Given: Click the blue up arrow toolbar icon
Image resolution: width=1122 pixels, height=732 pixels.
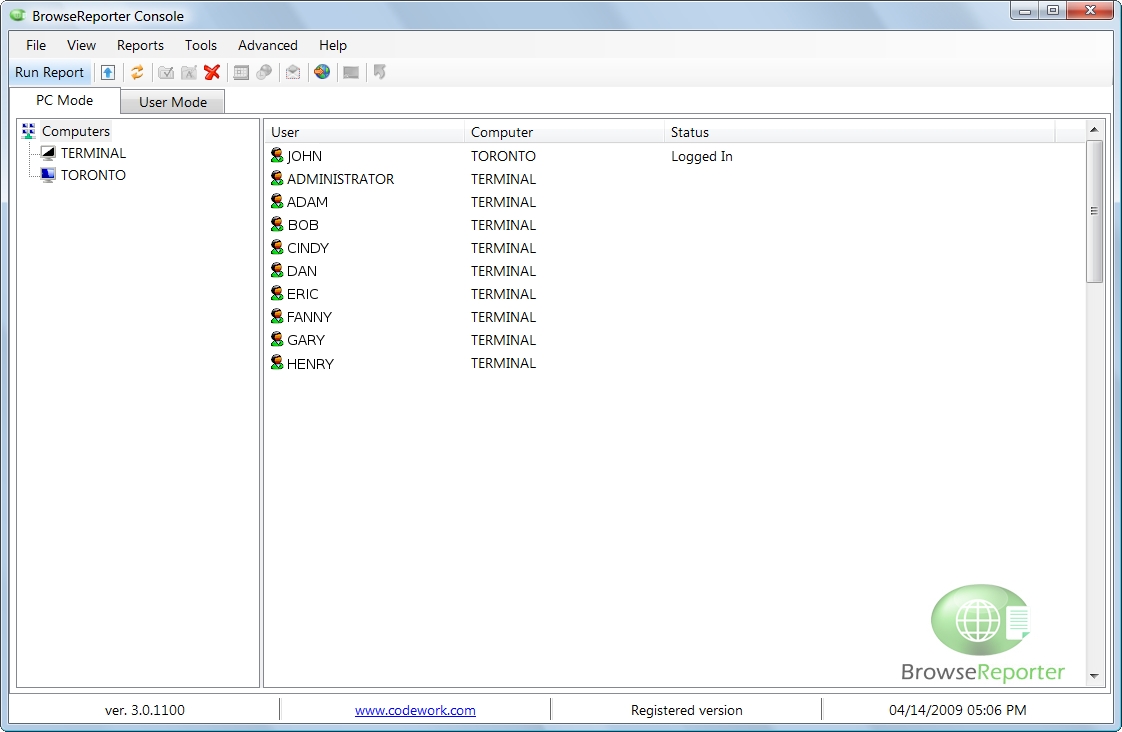Looking at the screenshot, I should (108, 72).
